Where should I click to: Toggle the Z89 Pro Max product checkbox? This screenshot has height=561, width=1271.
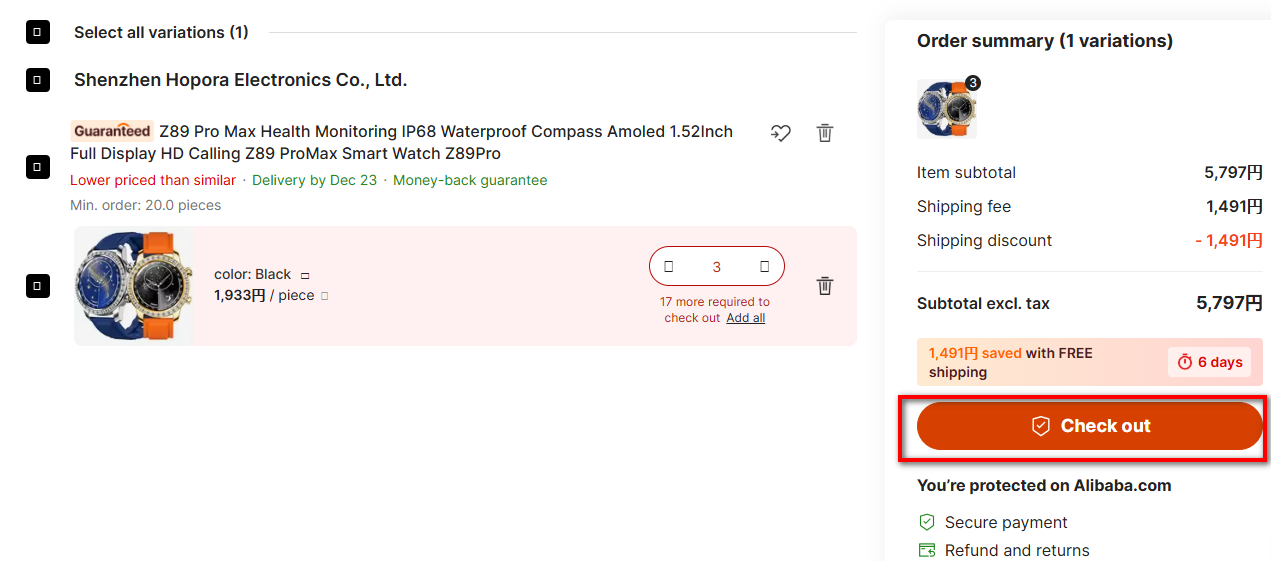(37, 166)
